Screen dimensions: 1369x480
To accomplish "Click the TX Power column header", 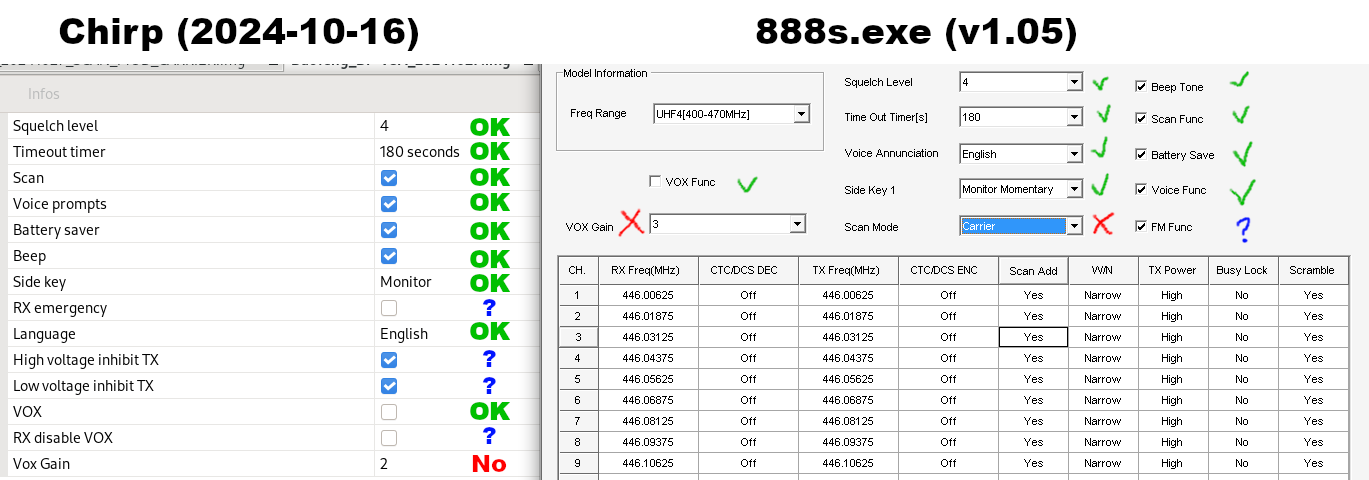I will click(x=1172, y=270).
